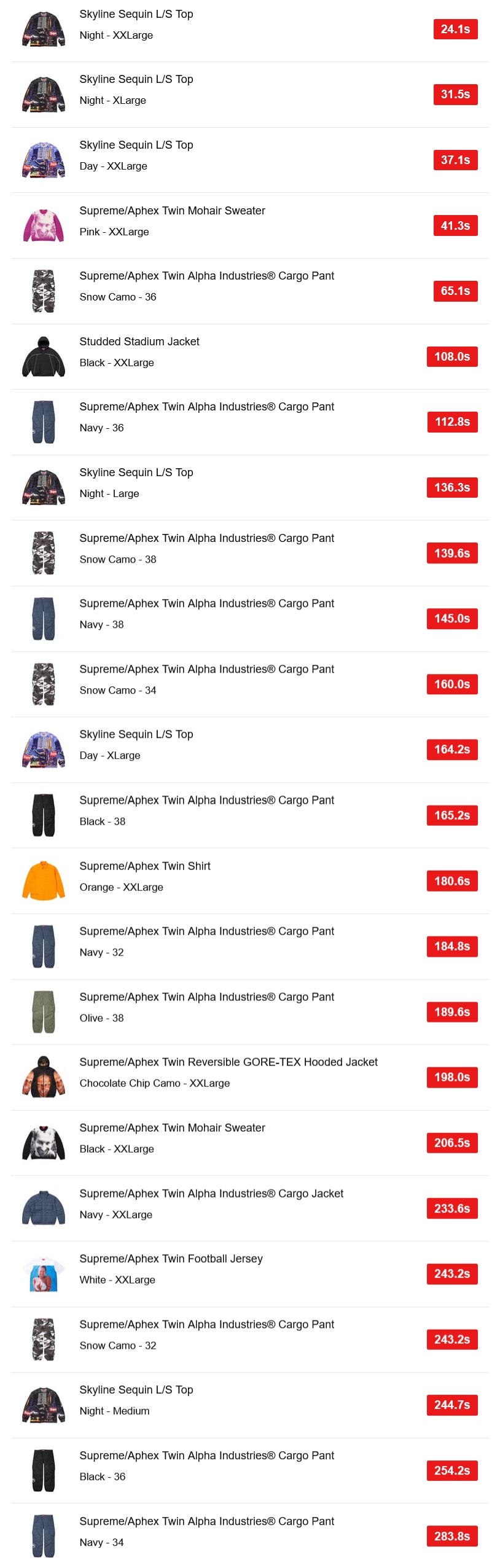Click the Supreme/Aphex Twin Football Jersey title
The image size is (500, 1568).
(x=171, y=1259)
